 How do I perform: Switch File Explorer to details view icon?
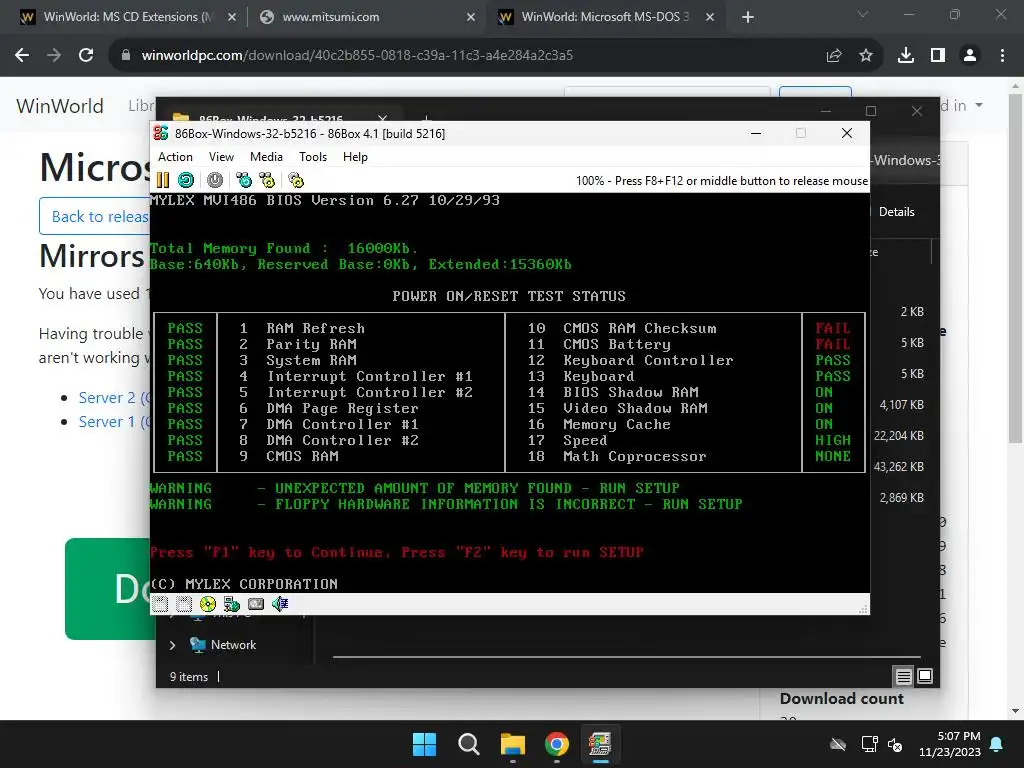[904, 677]
